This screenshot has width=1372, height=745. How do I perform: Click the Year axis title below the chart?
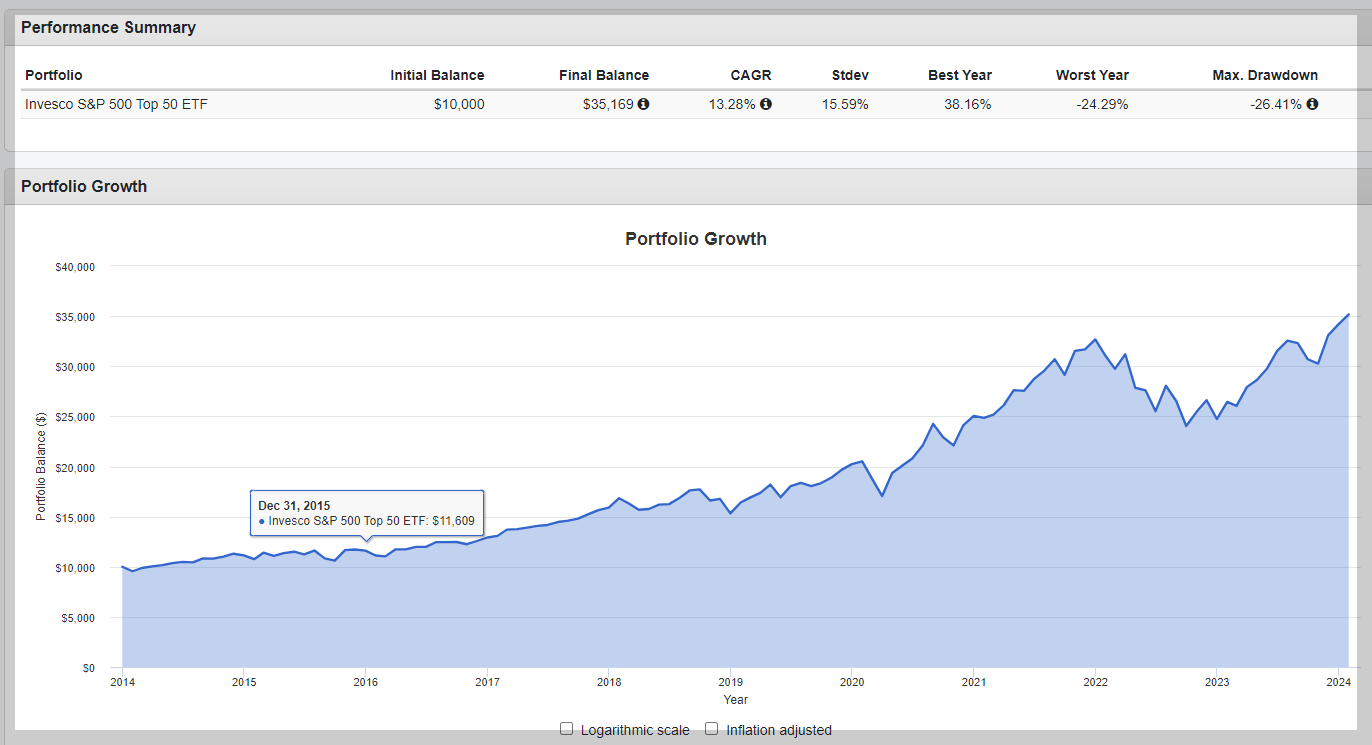(736, 700)
